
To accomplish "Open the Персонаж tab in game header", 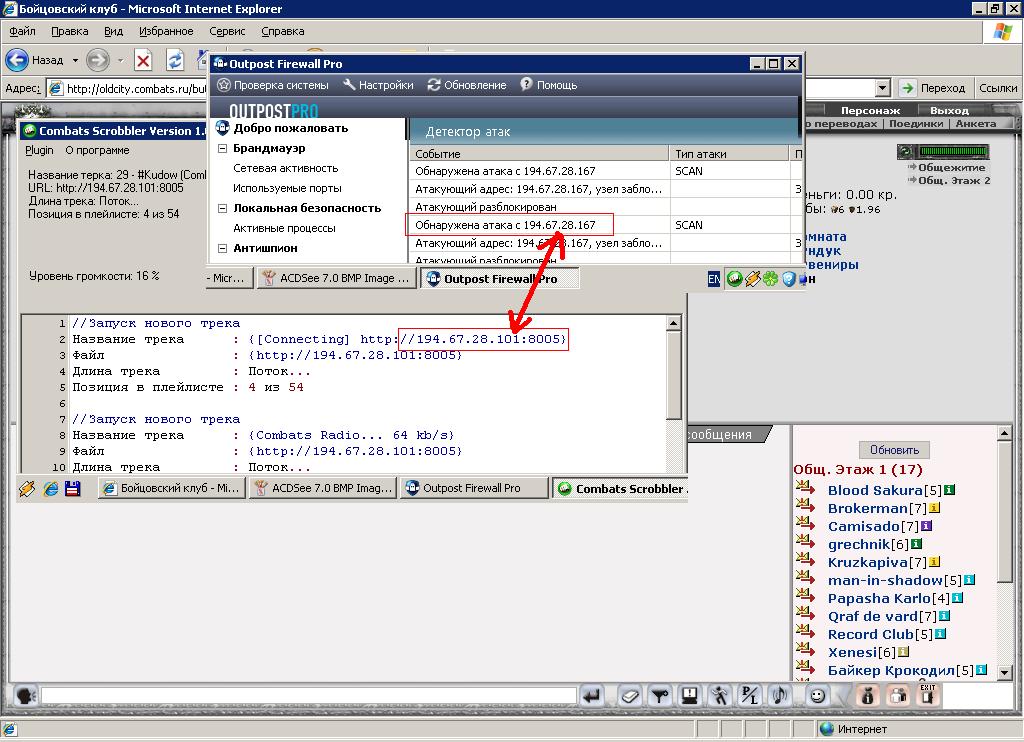I will [x=870, y=110].
